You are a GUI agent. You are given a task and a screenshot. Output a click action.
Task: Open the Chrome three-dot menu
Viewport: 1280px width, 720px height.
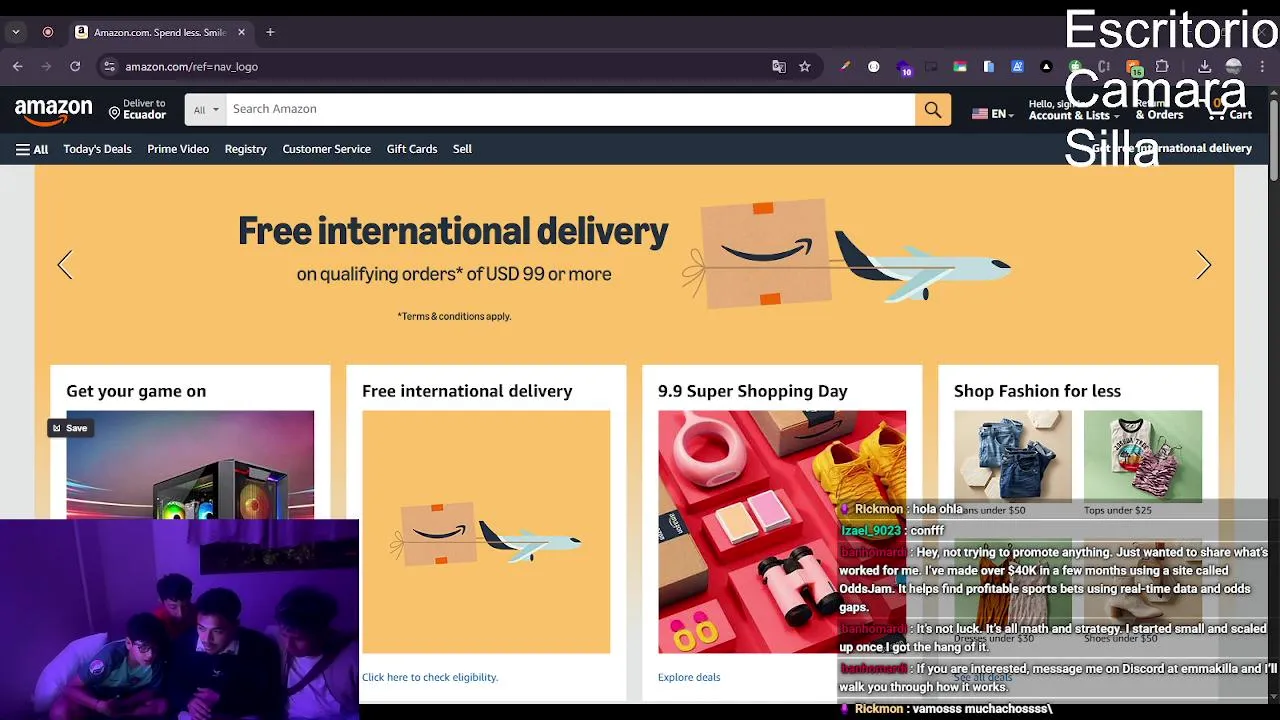click(1263, 66)
